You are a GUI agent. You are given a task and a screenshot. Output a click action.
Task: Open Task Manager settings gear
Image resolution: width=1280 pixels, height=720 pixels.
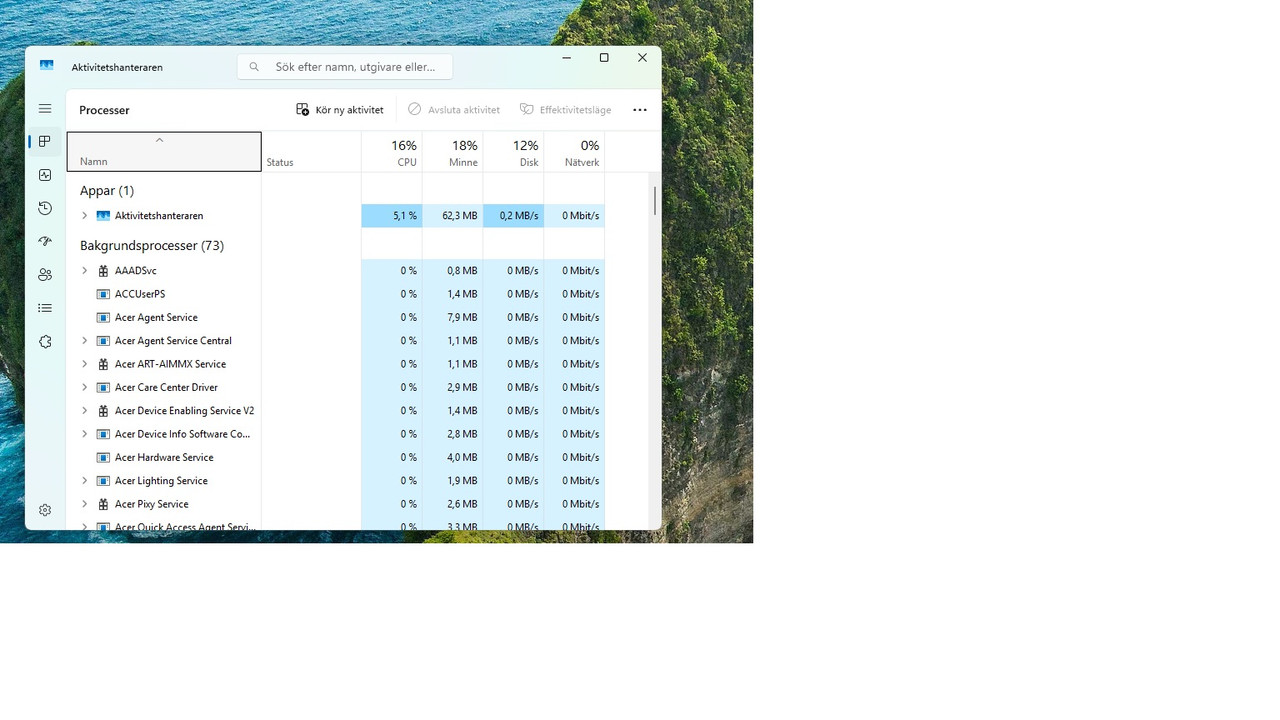(x=45, y=510)
